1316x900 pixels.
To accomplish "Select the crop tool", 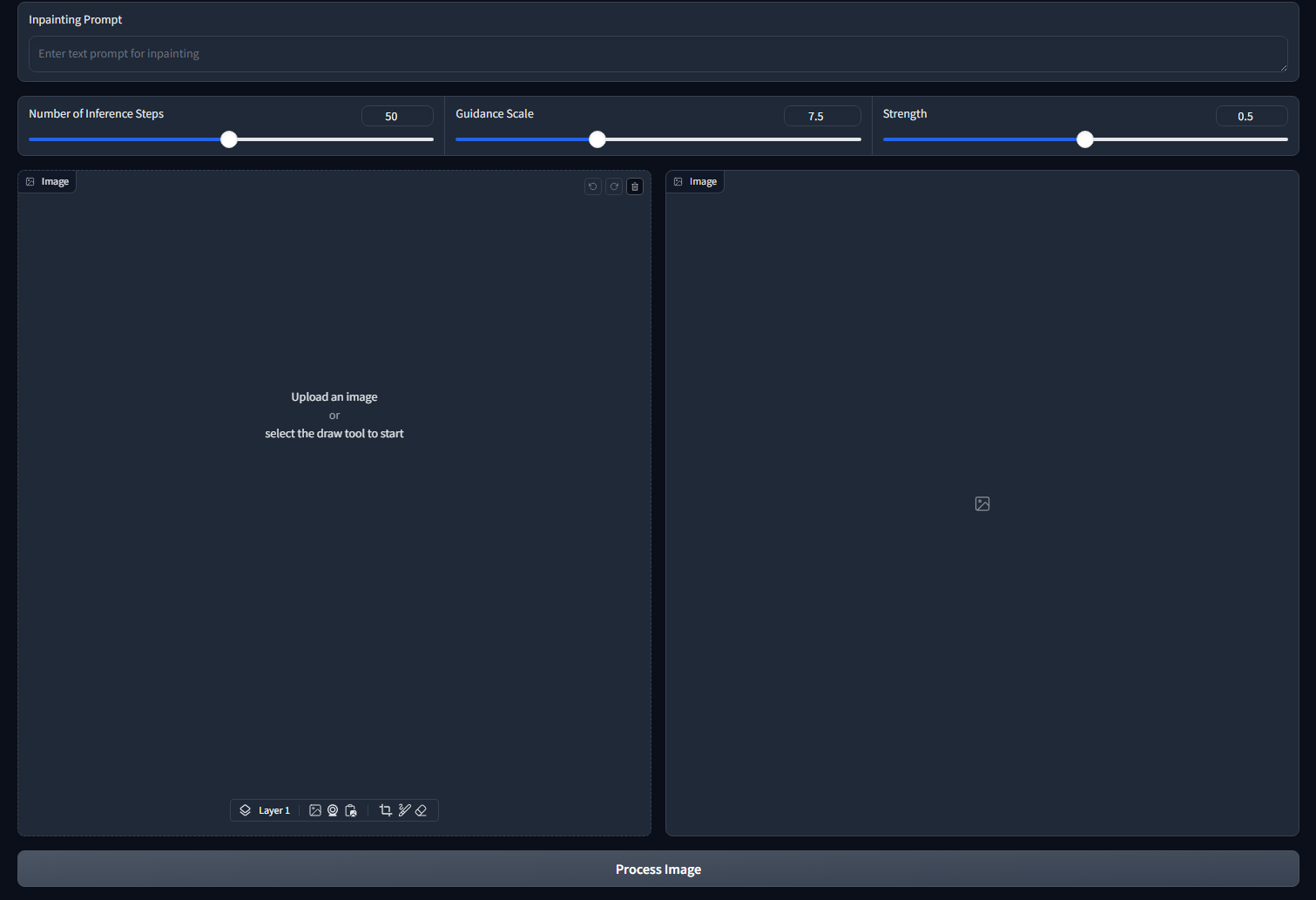I will pyautogui.click(x=386, y=810).
